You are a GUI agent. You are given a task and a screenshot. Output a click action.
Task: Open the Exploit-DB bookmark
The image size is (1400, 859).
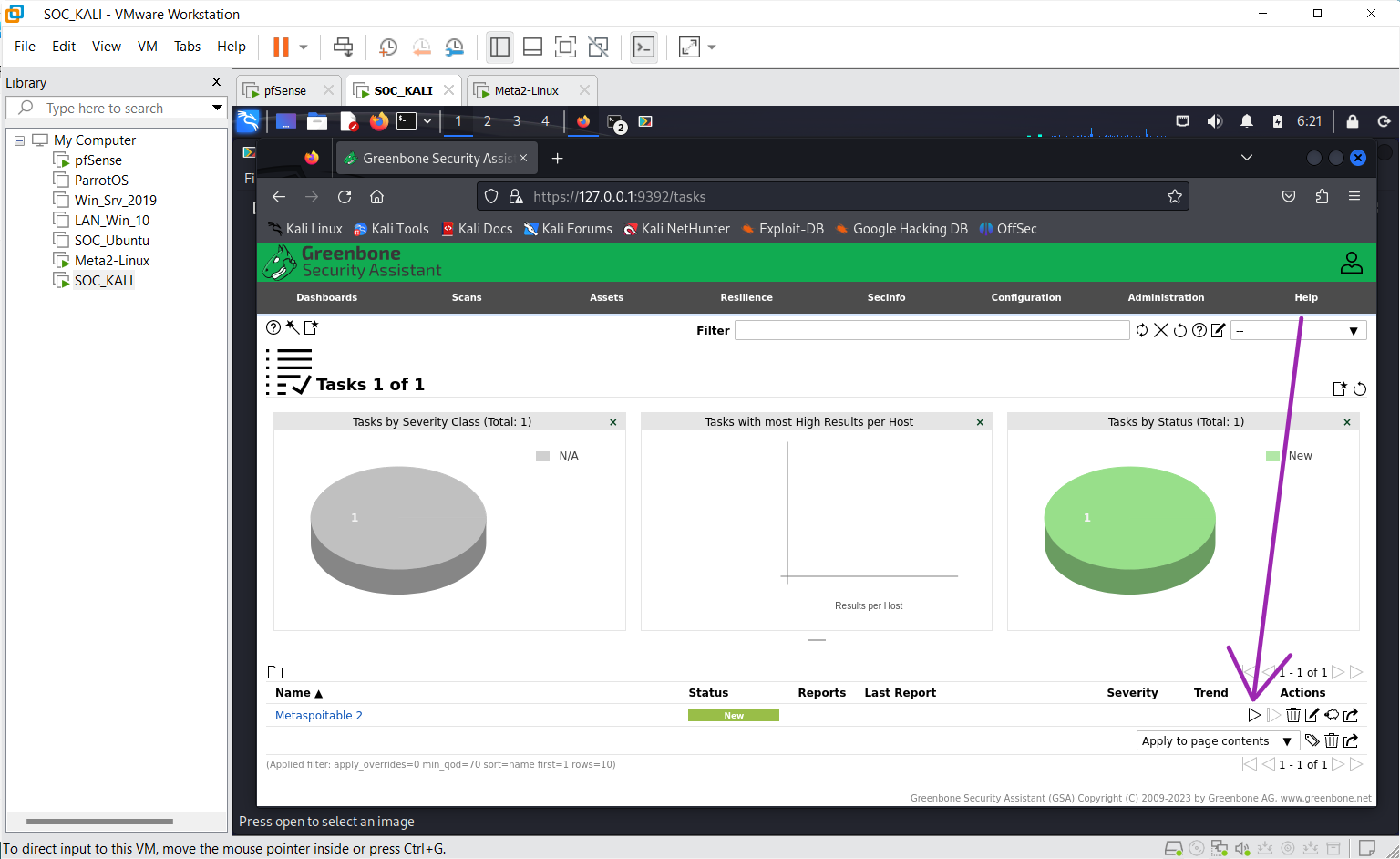[x=783, y=229]
